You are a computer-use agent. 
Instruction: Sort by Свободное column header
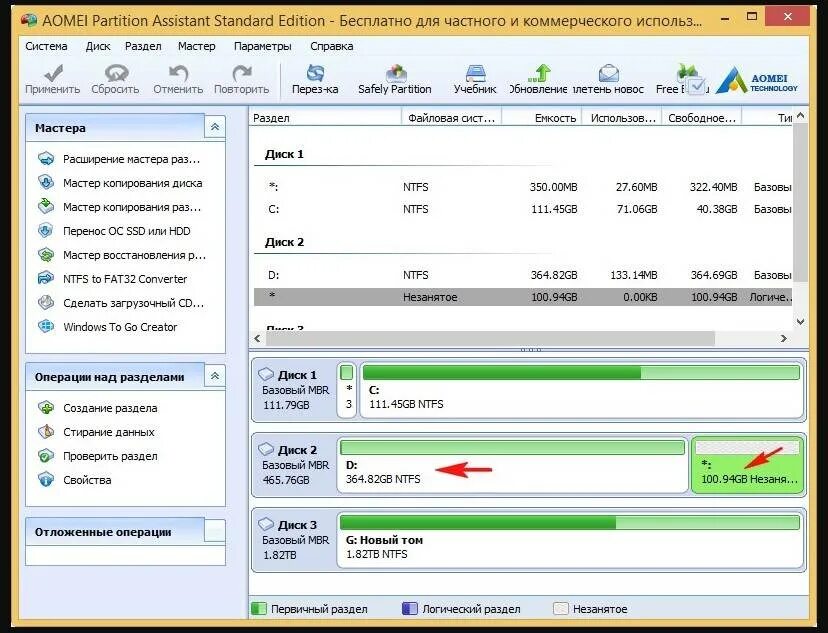(x=702, y=118)
